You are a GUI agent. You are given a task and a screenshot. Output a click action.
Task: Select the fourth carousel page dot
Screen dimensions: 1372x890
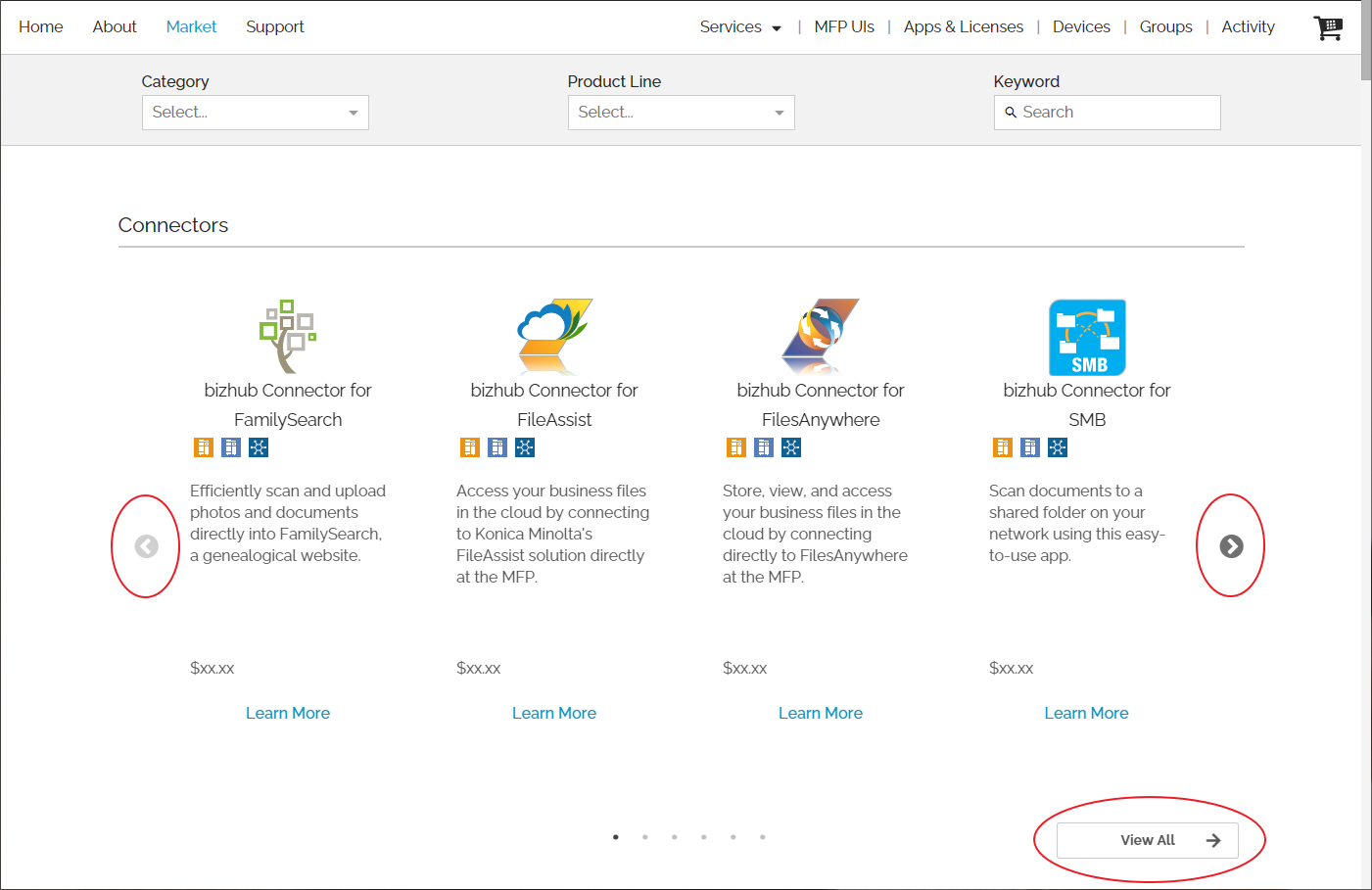pos(704,837)
